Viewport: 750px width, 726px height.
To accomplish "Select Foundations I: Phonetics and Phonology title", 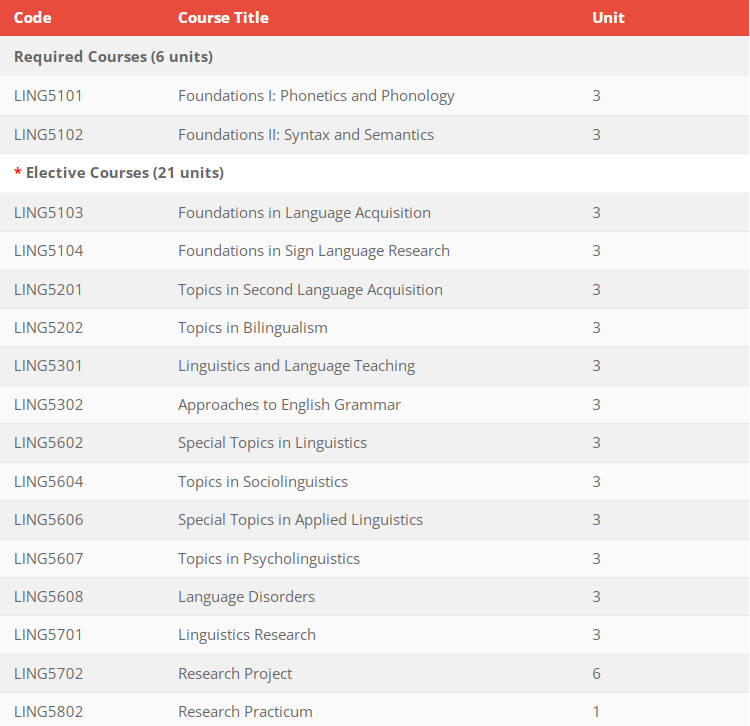I will point(316,96).
